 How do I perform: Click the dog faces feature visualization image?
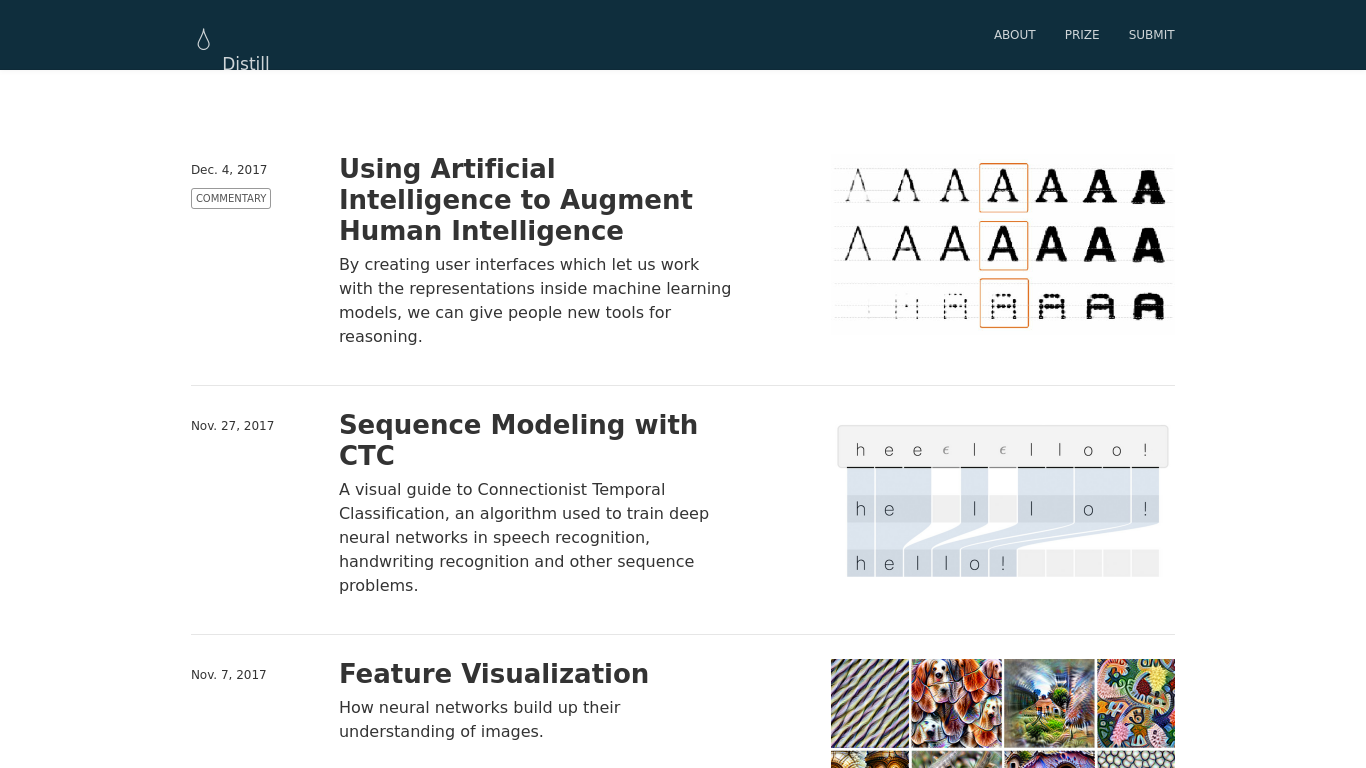click(x=956, y=703)
